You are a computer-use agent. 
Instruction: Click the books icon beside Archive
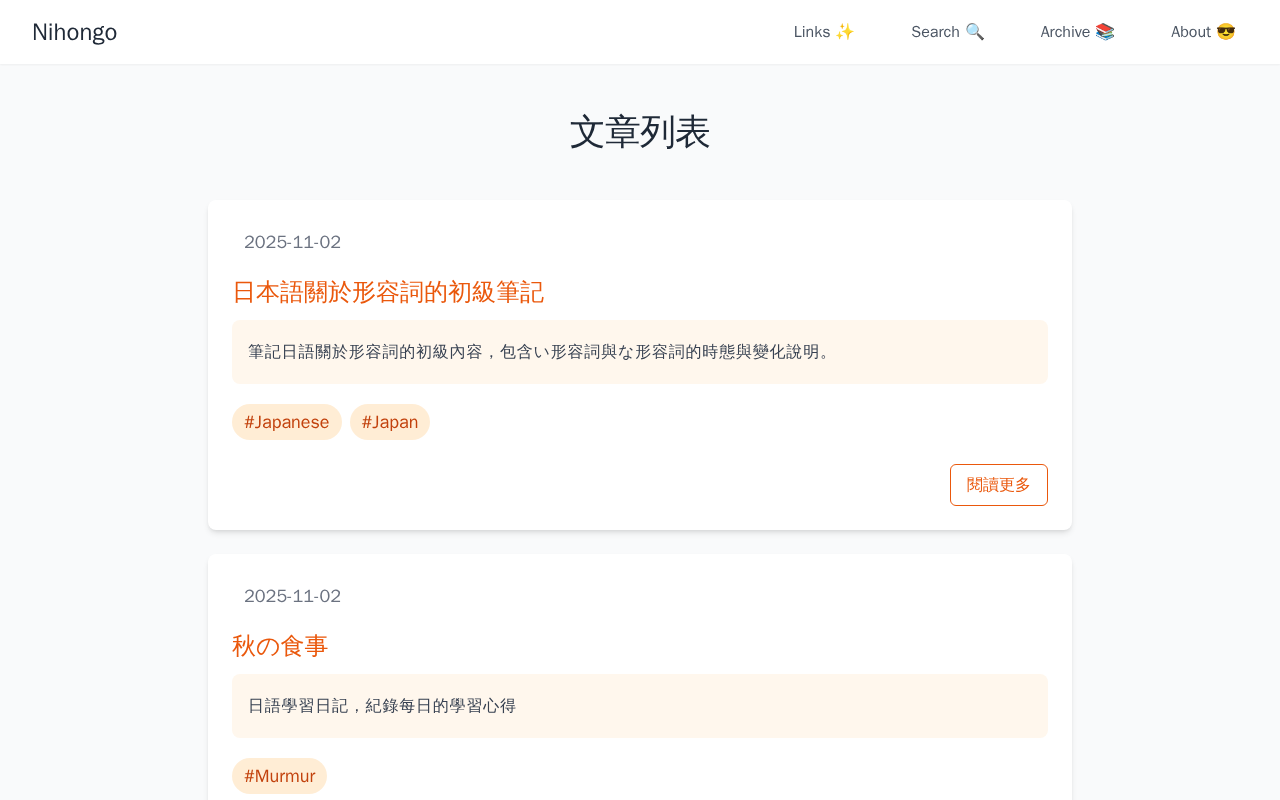[x=1105, y=32]
